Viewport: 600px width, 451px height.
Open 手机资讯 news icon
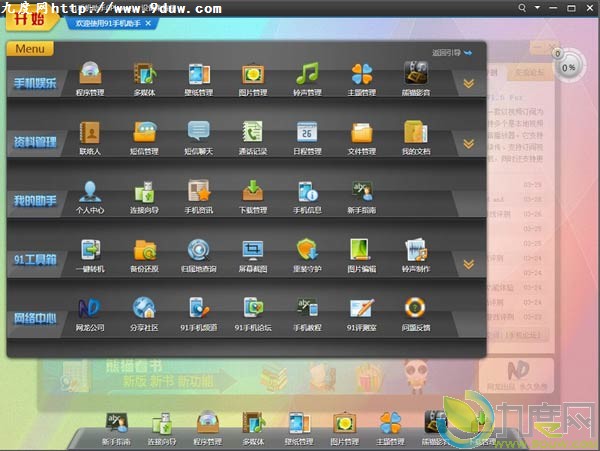(199, 197)
